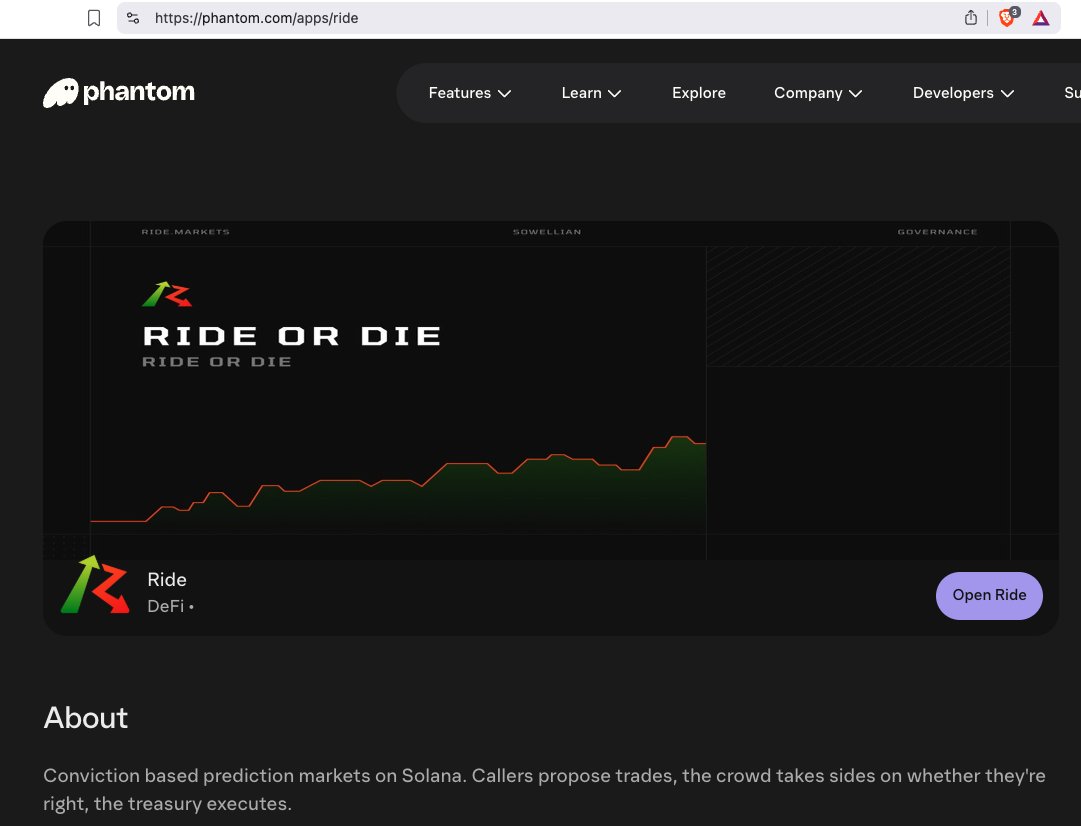1081x826 pixels.
Task: Open Brave Shields lion icon
Action: click(x=1007, y=18)
